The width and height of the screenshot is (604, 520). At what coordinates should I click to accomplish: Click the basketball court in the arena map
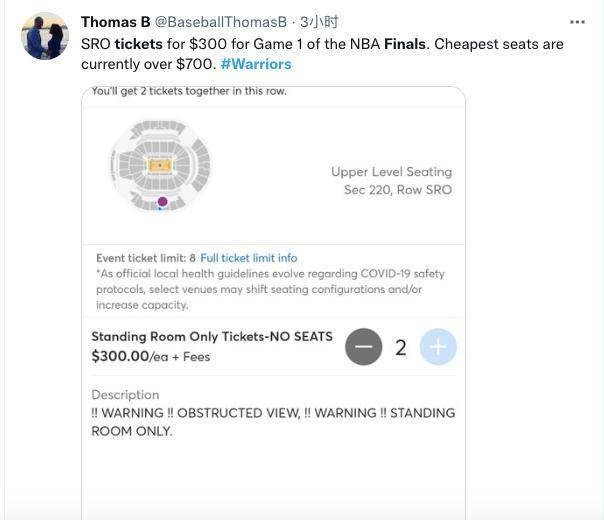coord(160,165)
